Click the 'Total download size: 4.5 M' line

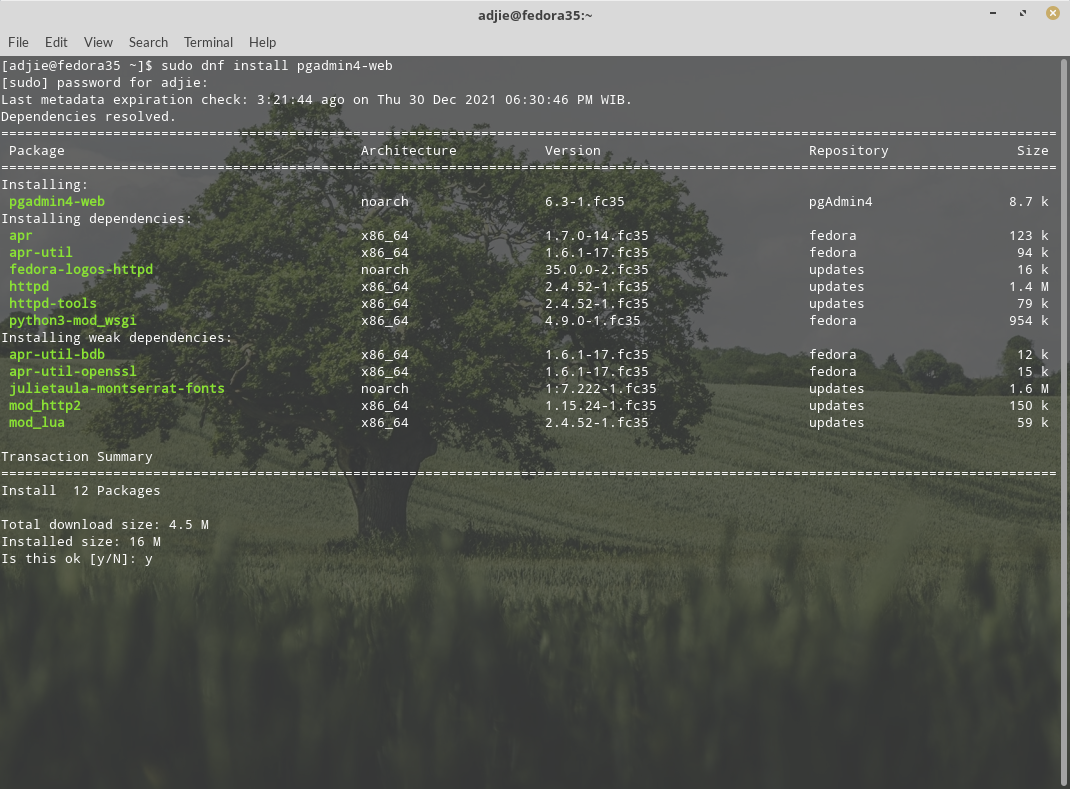pyautogui.click(x=105, y=525)
